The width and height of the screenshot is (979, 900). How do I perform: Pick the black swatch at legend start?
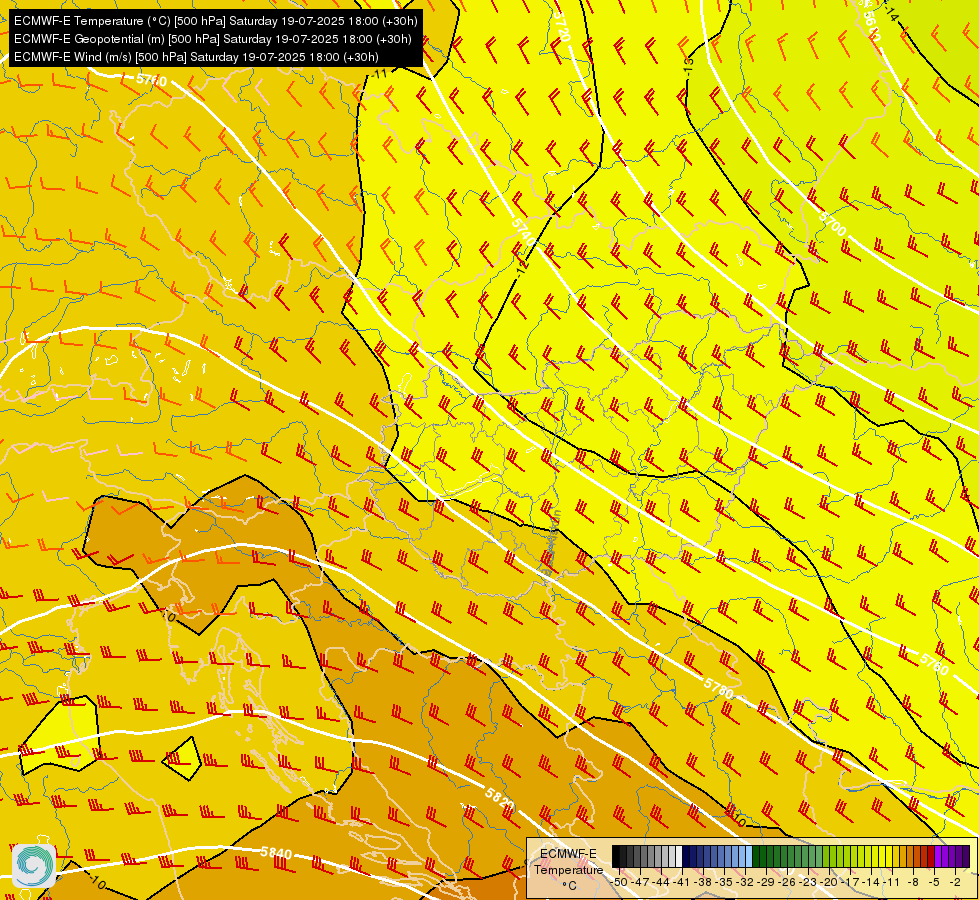click(616, 856)
